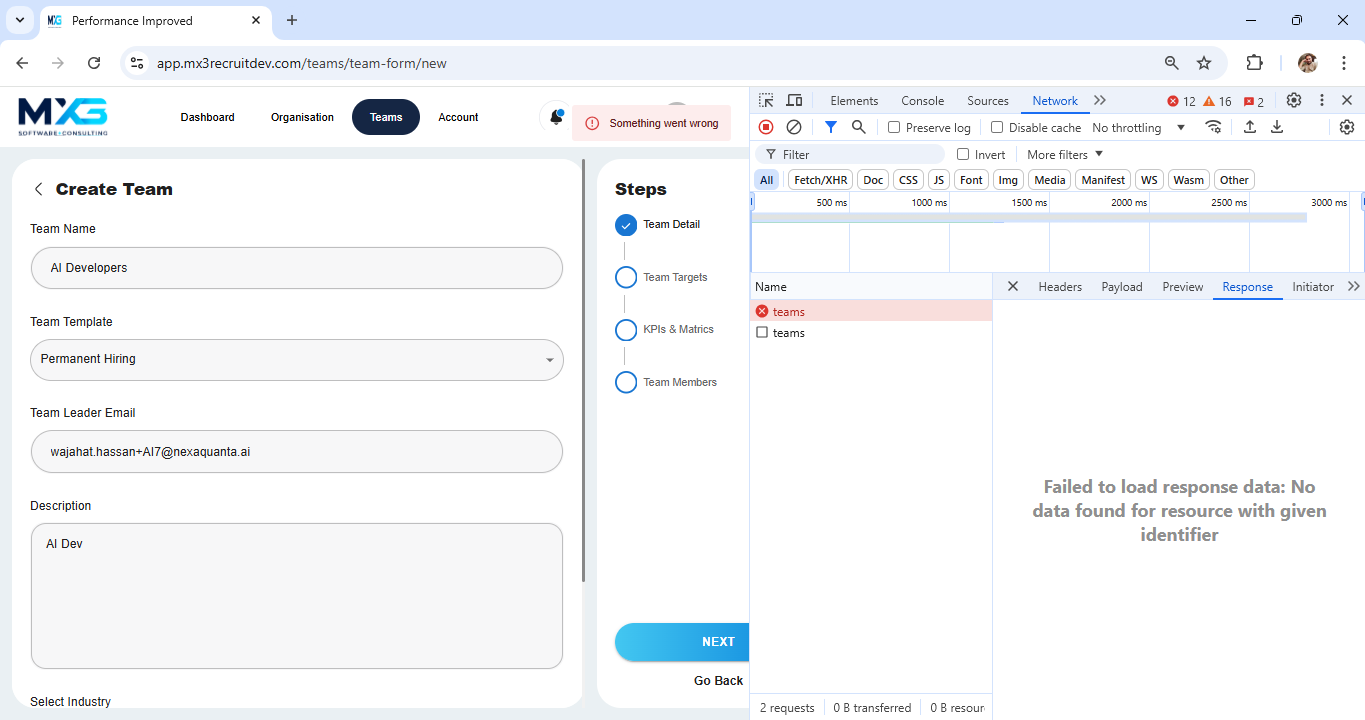Click the inspect element picker icon
This screenshot has height=720, width=1365.
point(766,101)
